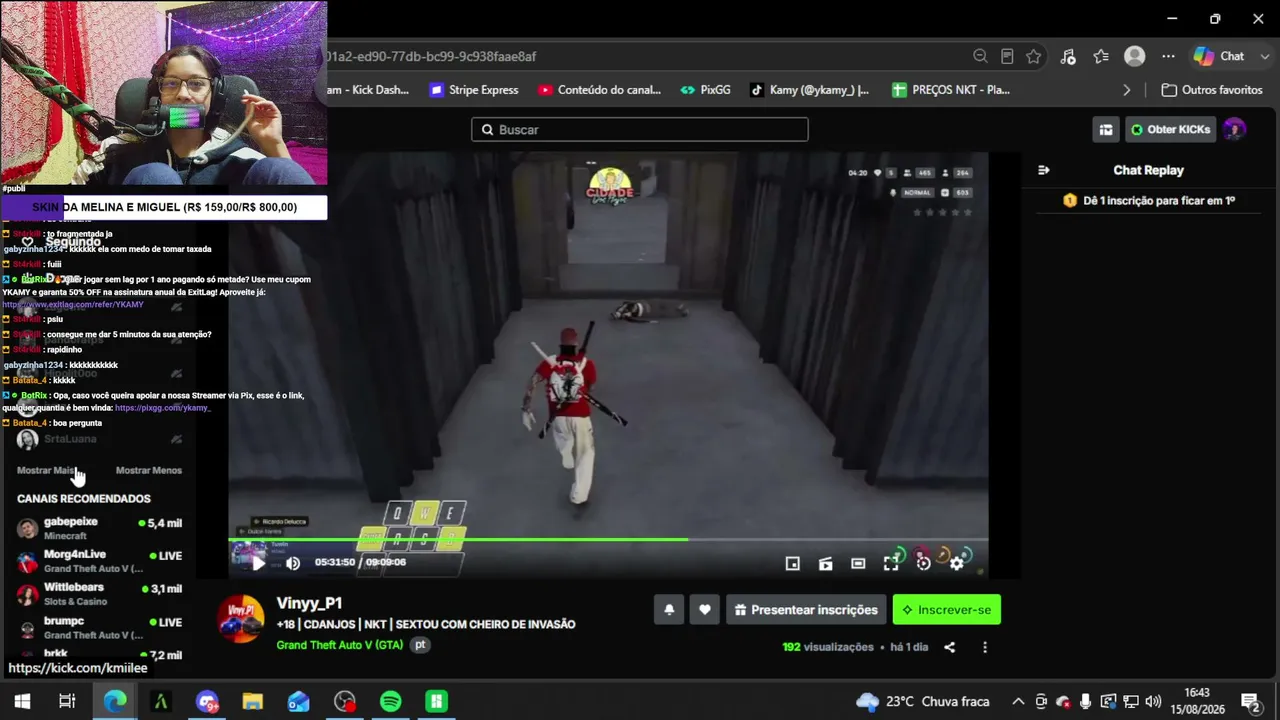
Task: Open Grand Theft Auto V category link
Action: click(340, 645)
